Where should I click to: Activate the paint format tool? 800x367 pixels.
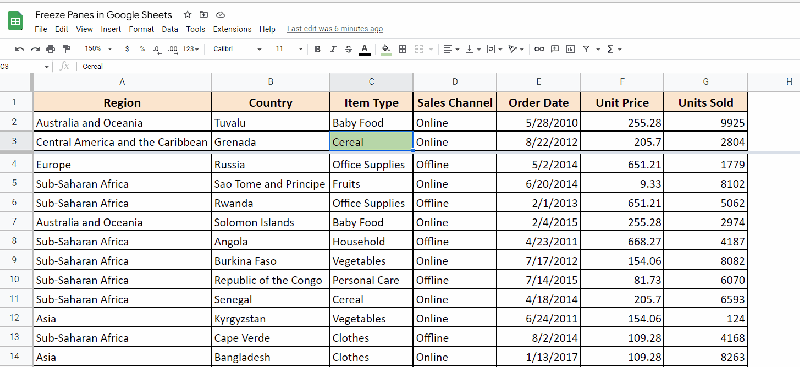point(66,49)
